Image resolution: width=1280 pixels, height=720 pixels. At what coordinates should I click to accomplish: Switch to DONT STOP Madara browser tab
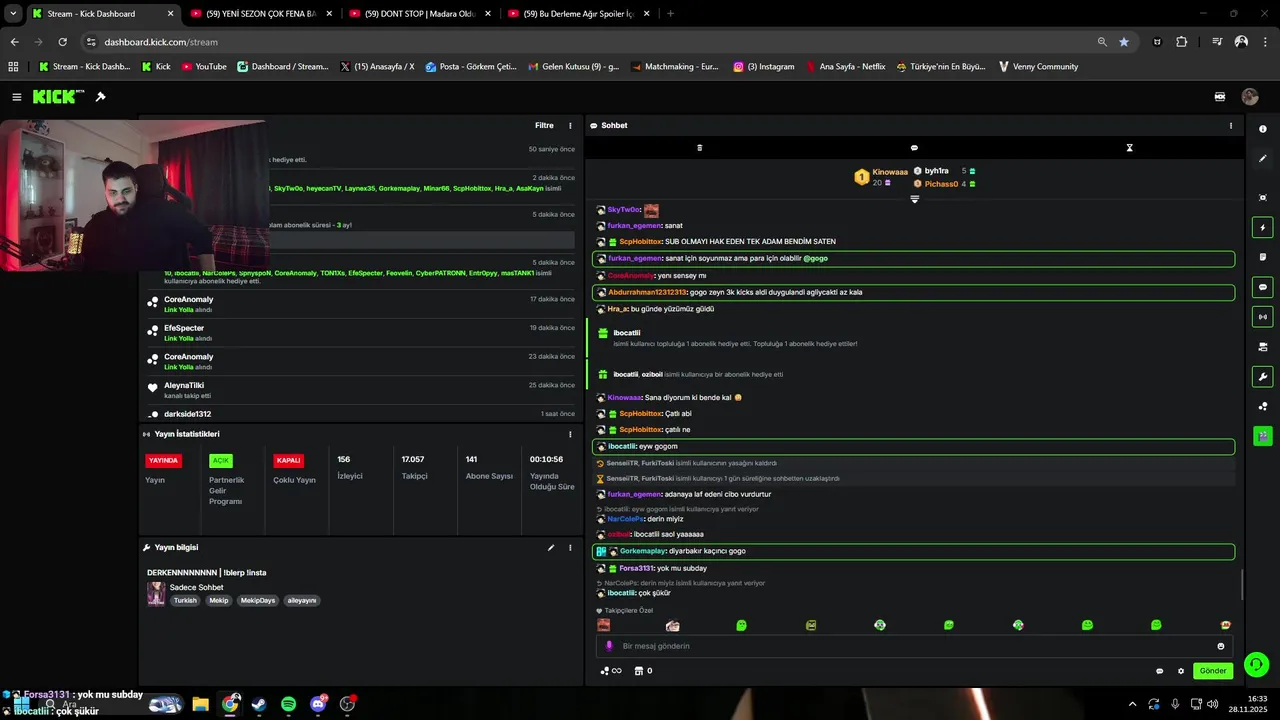click(420, 14)
